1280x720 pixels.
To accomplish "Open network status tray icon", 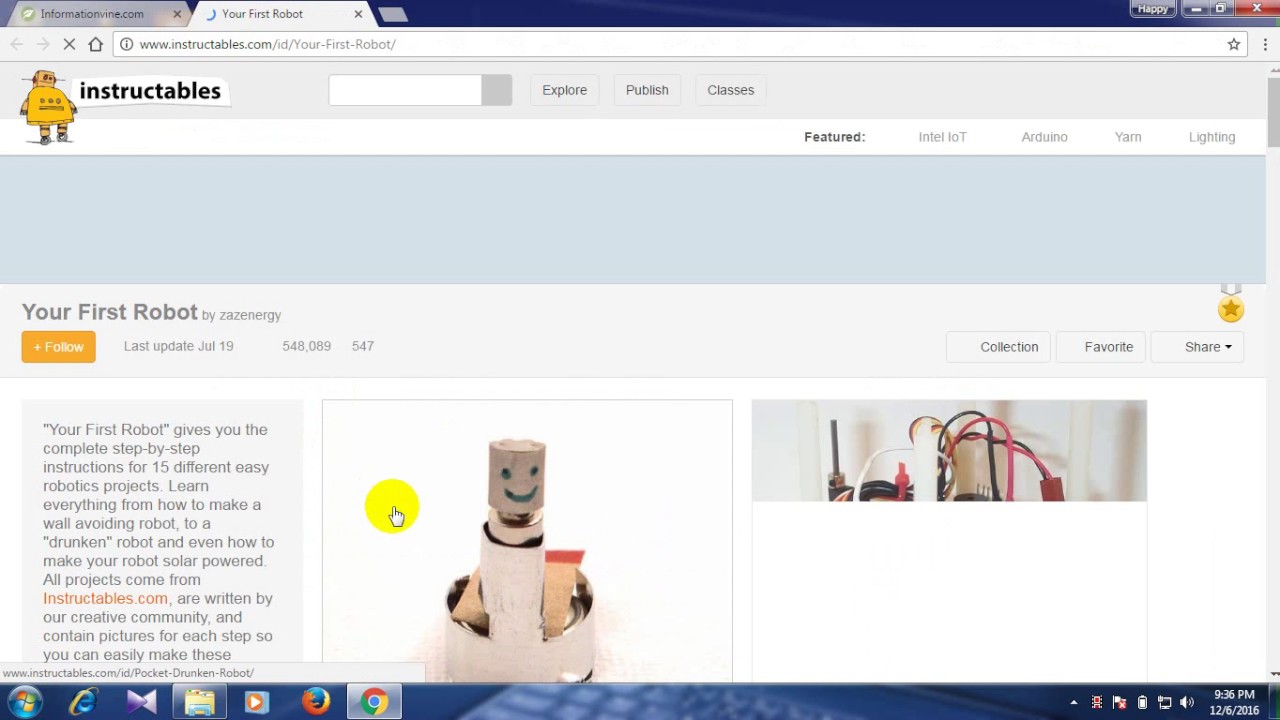I will 1164,703.
